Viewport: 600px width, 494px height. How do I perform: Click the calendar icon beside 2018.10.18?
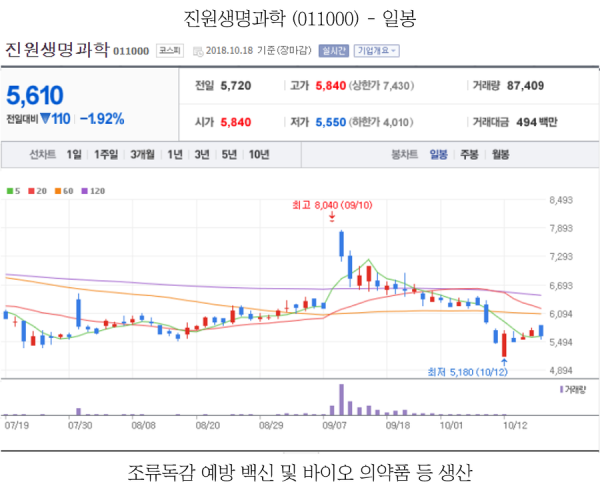198,51
